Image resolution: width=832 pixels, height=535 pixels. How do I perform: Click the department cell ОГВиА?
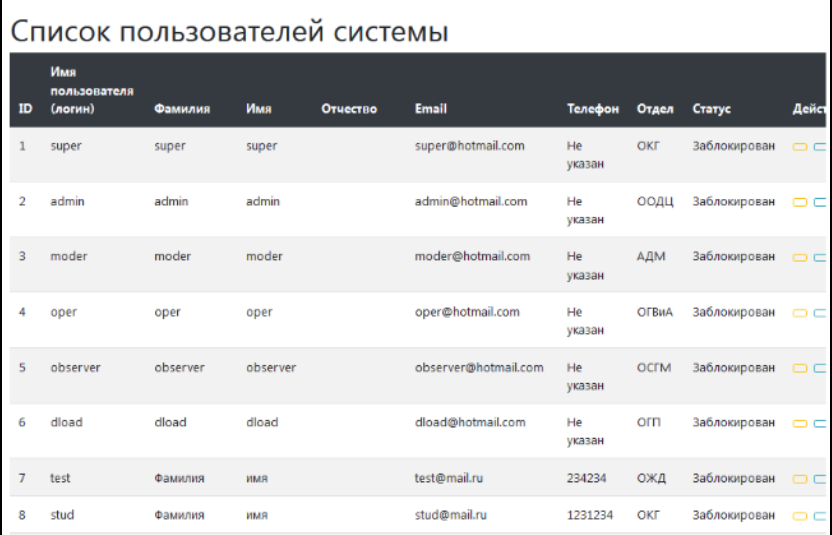click(x=655, y=312)
